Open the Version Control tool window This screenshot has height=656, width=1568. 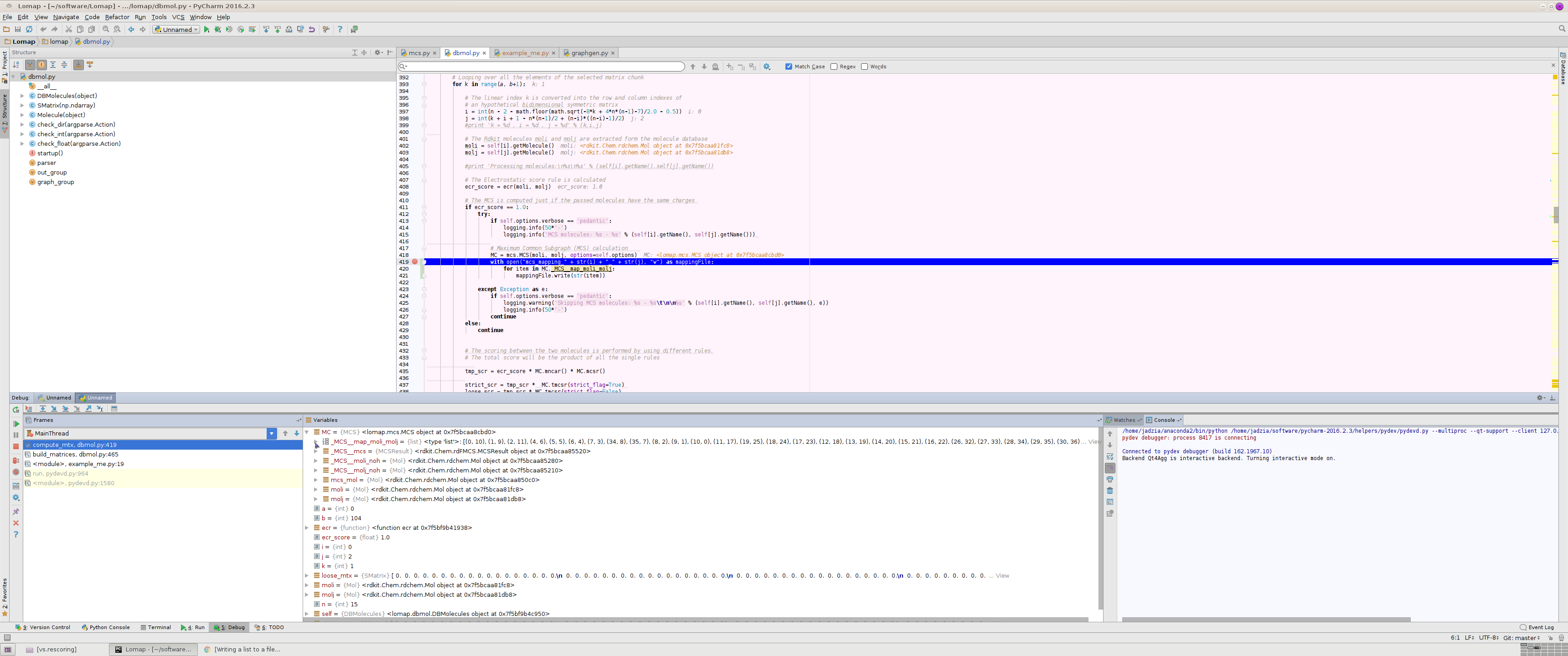[x=43, y=627]
